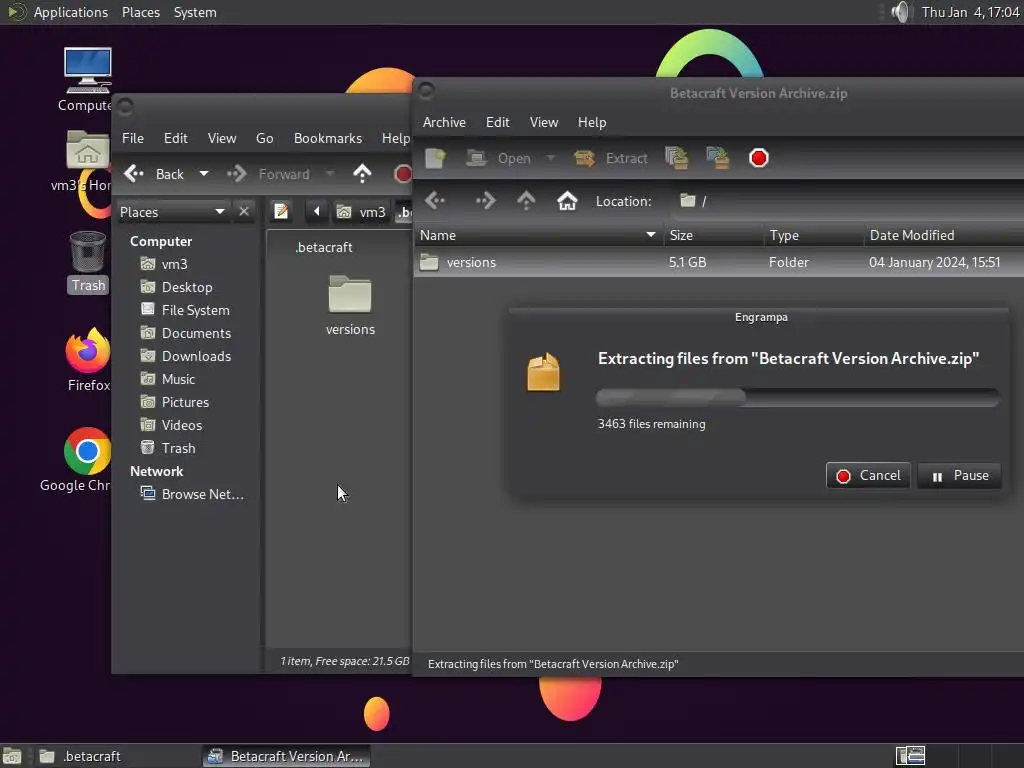Pause the extraction
The height and width of the screenshot is (768, 1024).
click(959, 475)
